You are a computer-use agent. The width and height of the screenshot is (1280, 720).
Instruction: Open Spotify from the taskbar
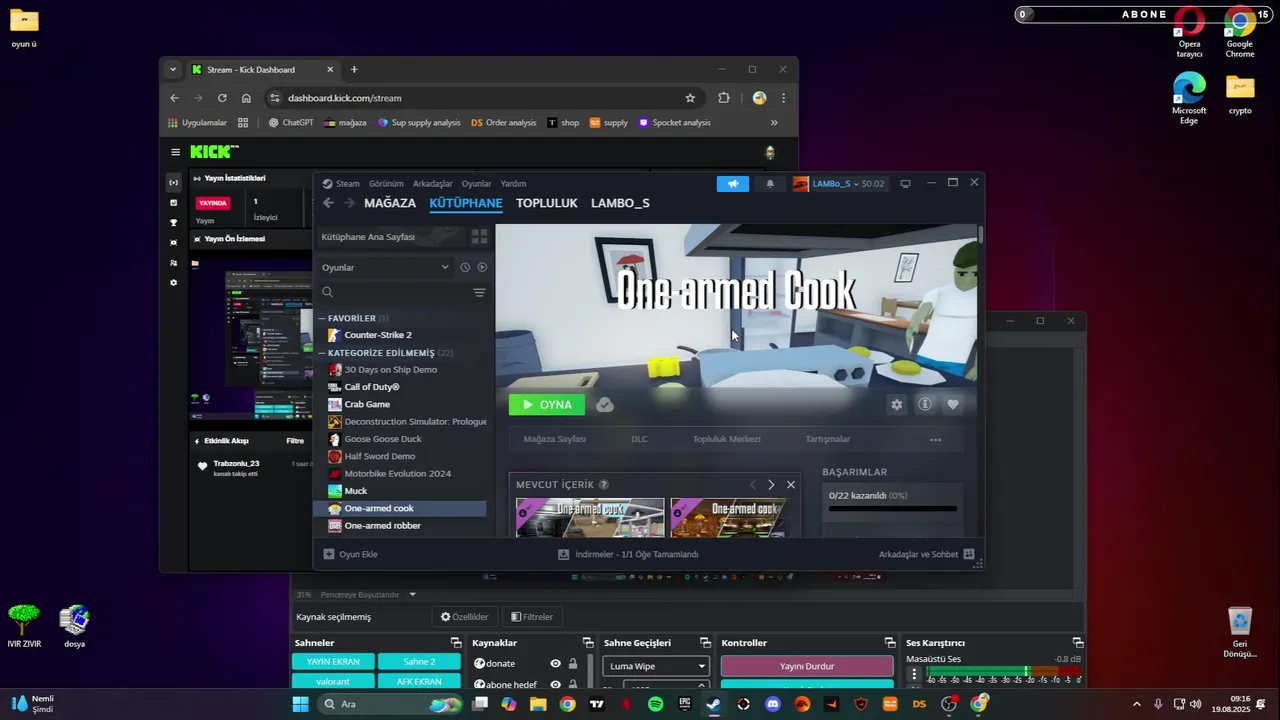[x=655, y=704]
